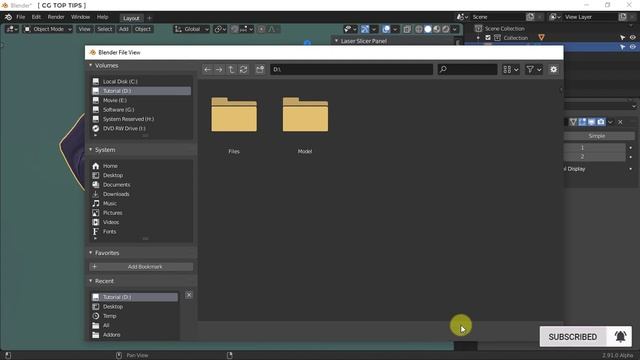Open the Downloads system folder
Screen dimensions: 640x360
[x=141, y=194]
